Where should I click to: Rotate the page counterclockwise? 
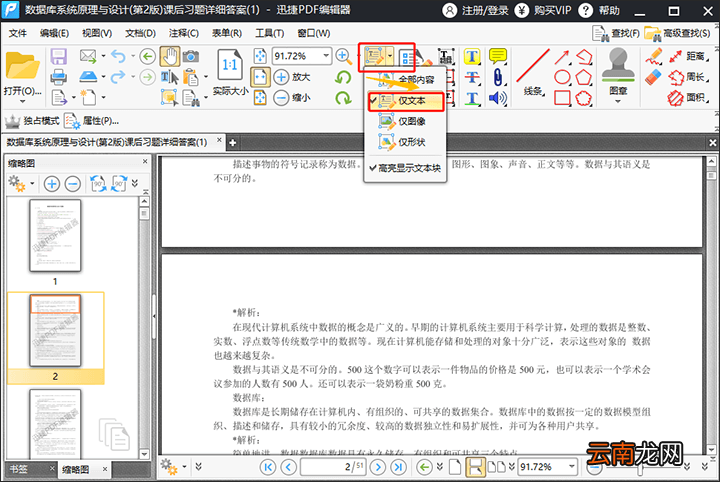pyautogui.click(x=343, y=77)
